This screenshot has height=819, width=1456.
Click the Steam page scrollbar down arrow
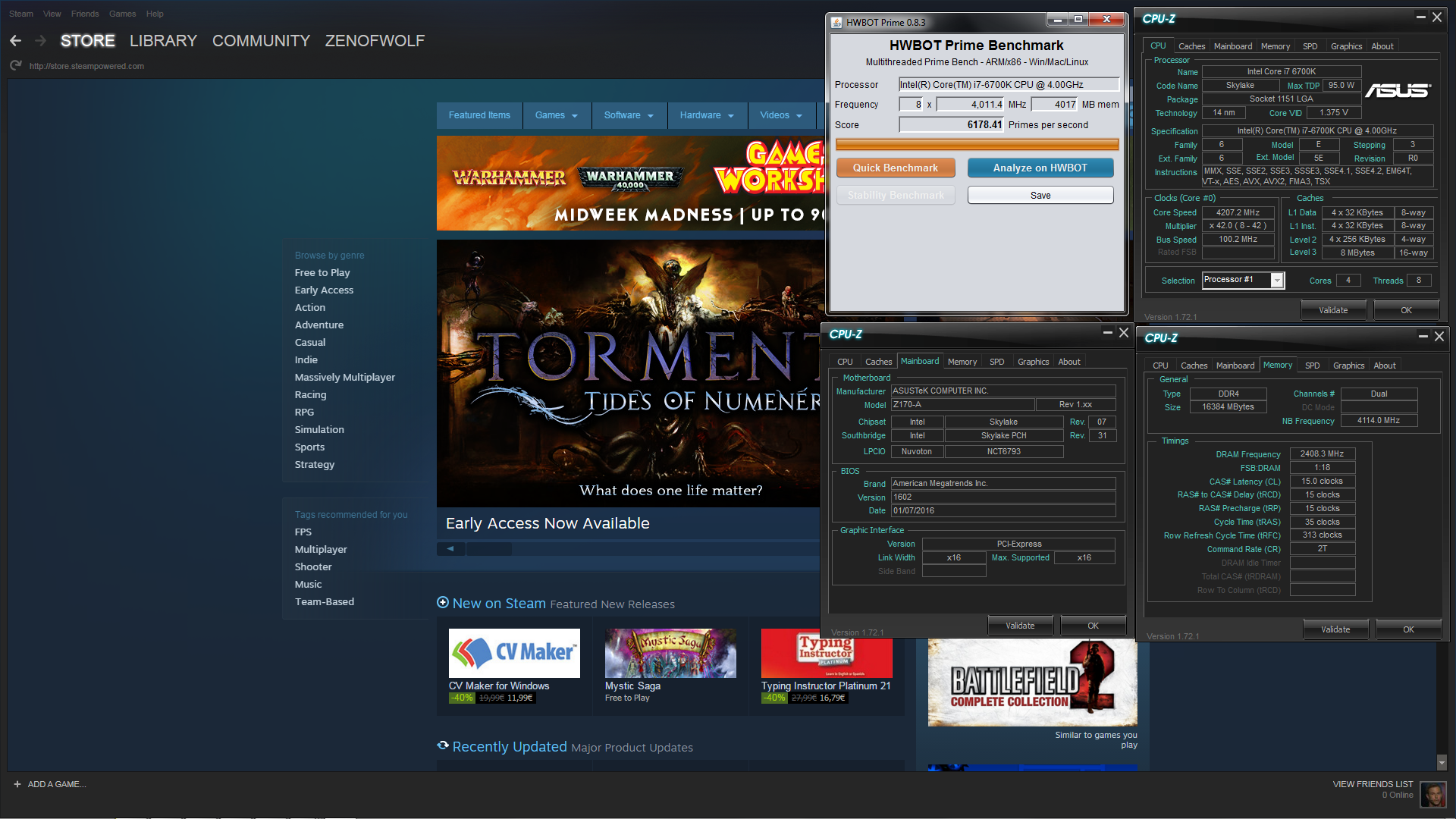[x=1442, y=763]
